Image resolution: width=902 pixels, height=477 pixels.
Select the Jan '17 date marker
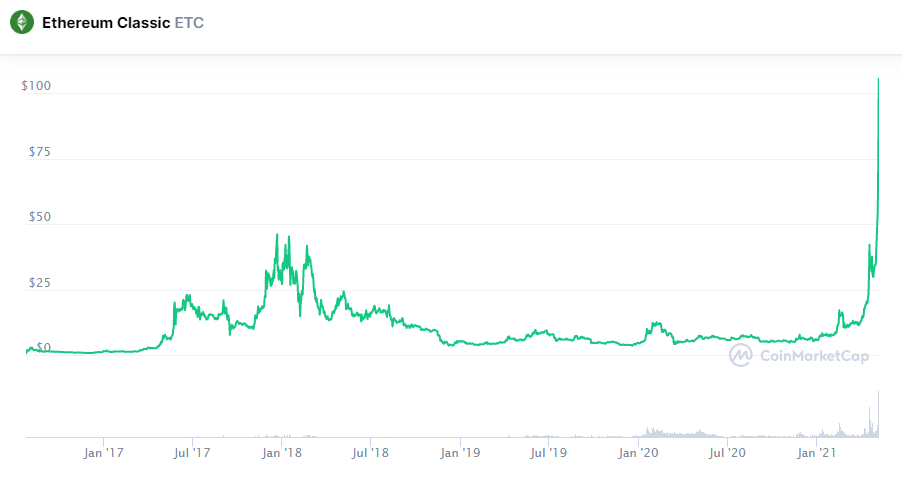tap(104, 454)
